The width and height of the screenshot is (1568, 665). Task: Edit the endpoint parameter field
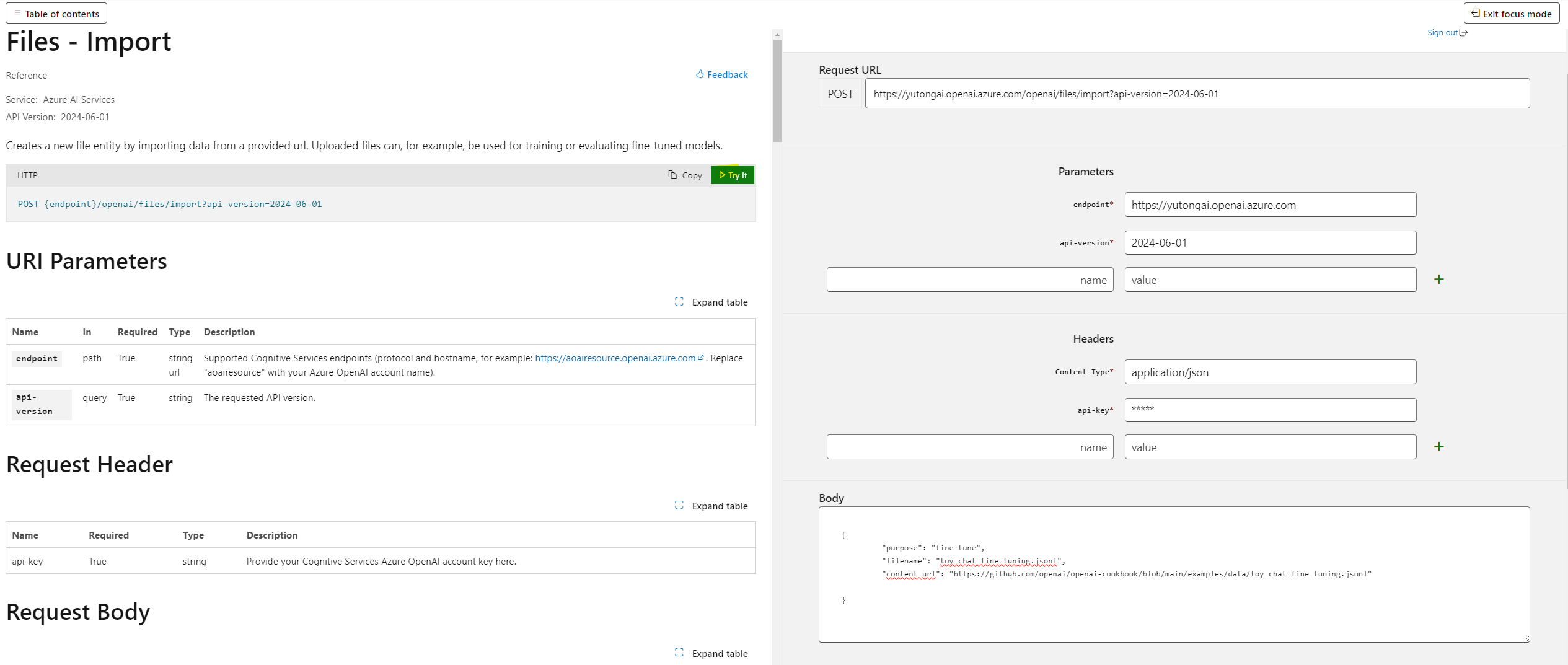click(x=1270, y=205)
